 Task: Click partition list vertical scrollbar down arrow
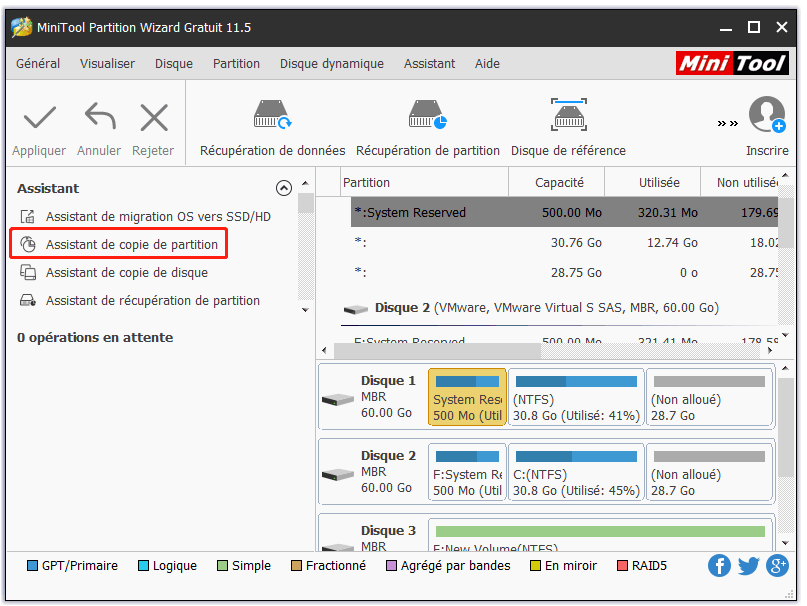pyautogui.click(x=785, y=335)
